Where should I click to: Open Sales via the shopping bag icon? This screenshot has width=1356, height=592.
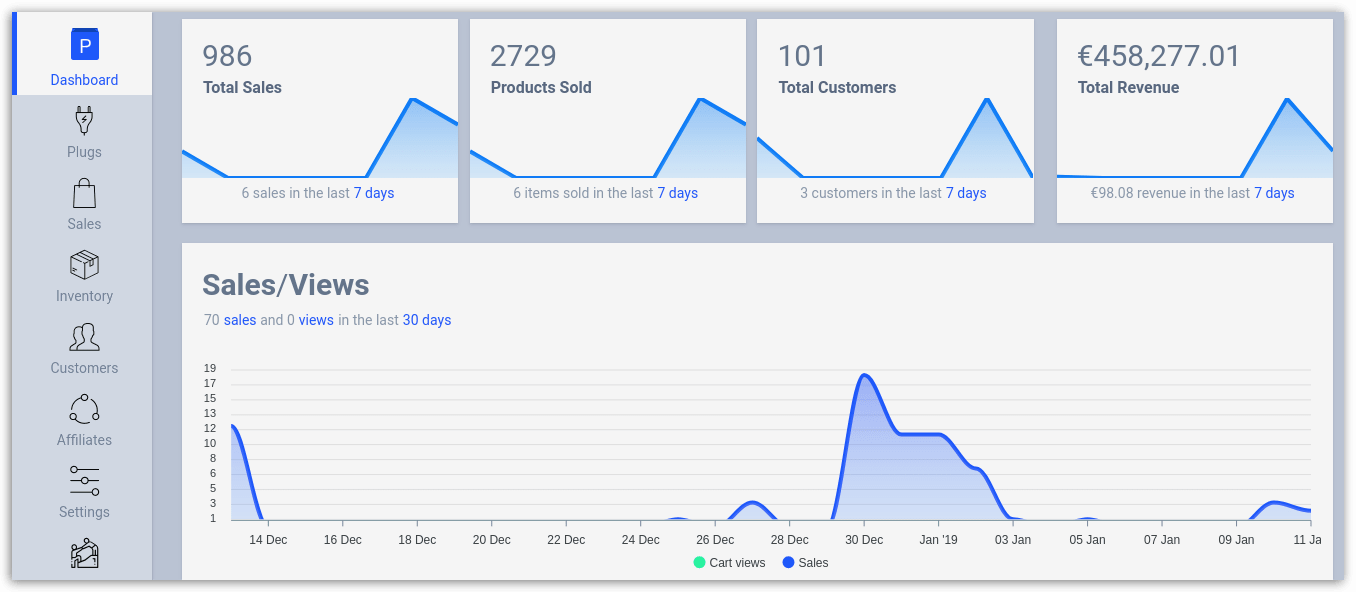pyautogui.click(x=84, y=193)
